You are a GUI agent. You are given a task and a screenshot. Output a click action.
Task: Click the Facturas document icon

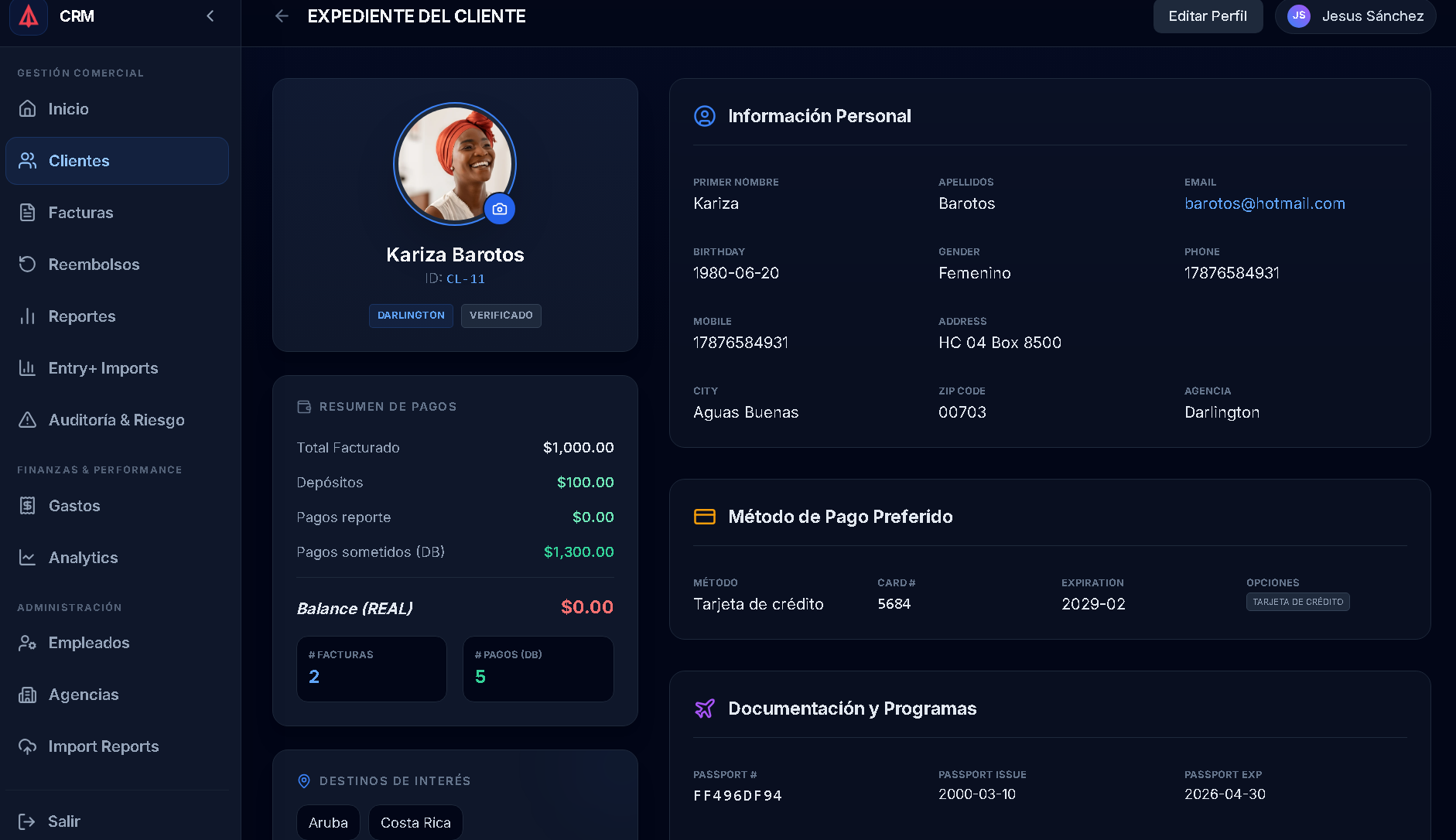(x=28, y=212)
